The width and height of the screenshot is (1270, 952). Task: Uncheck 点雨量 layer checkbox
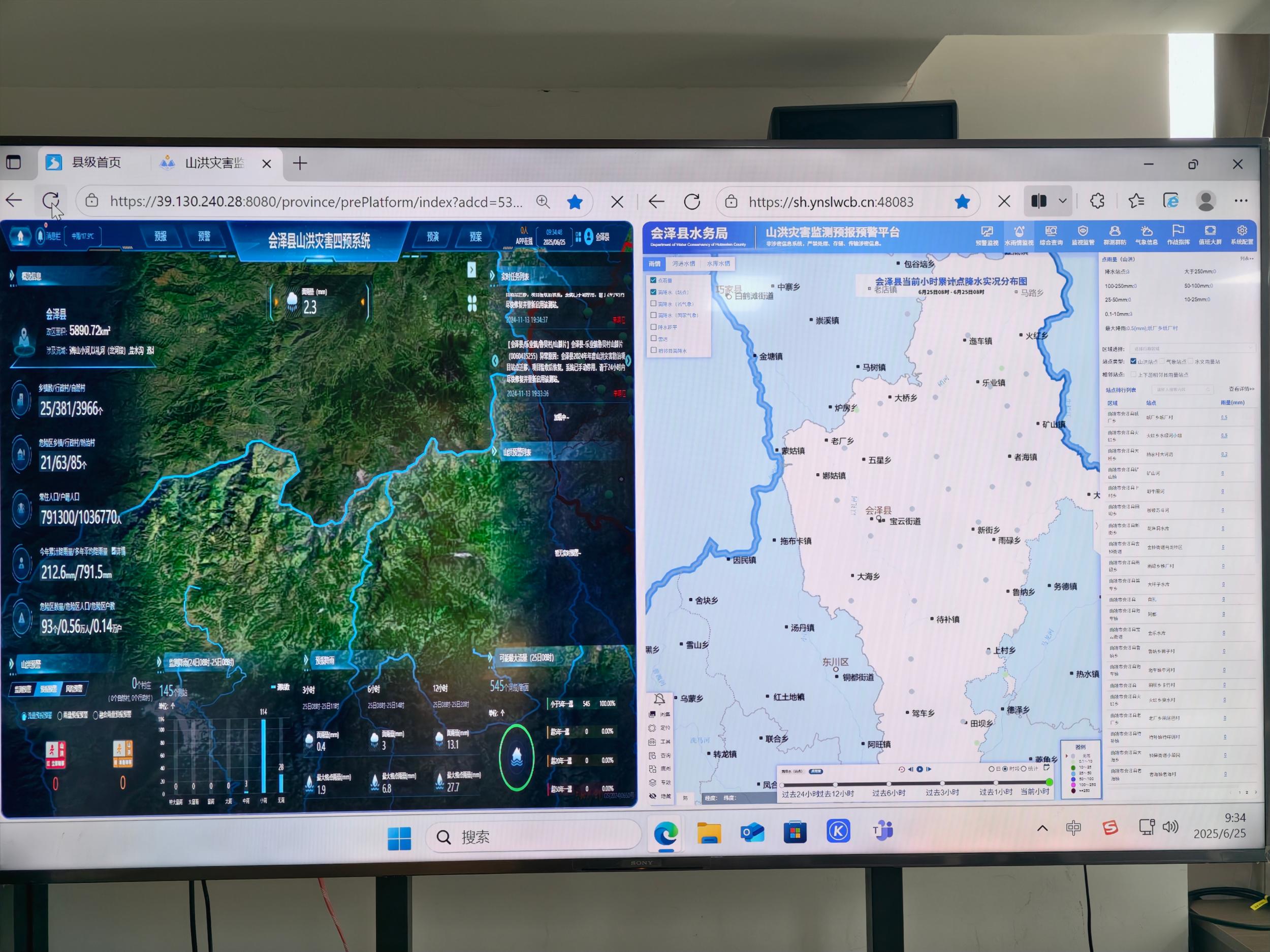click(653, 280)
